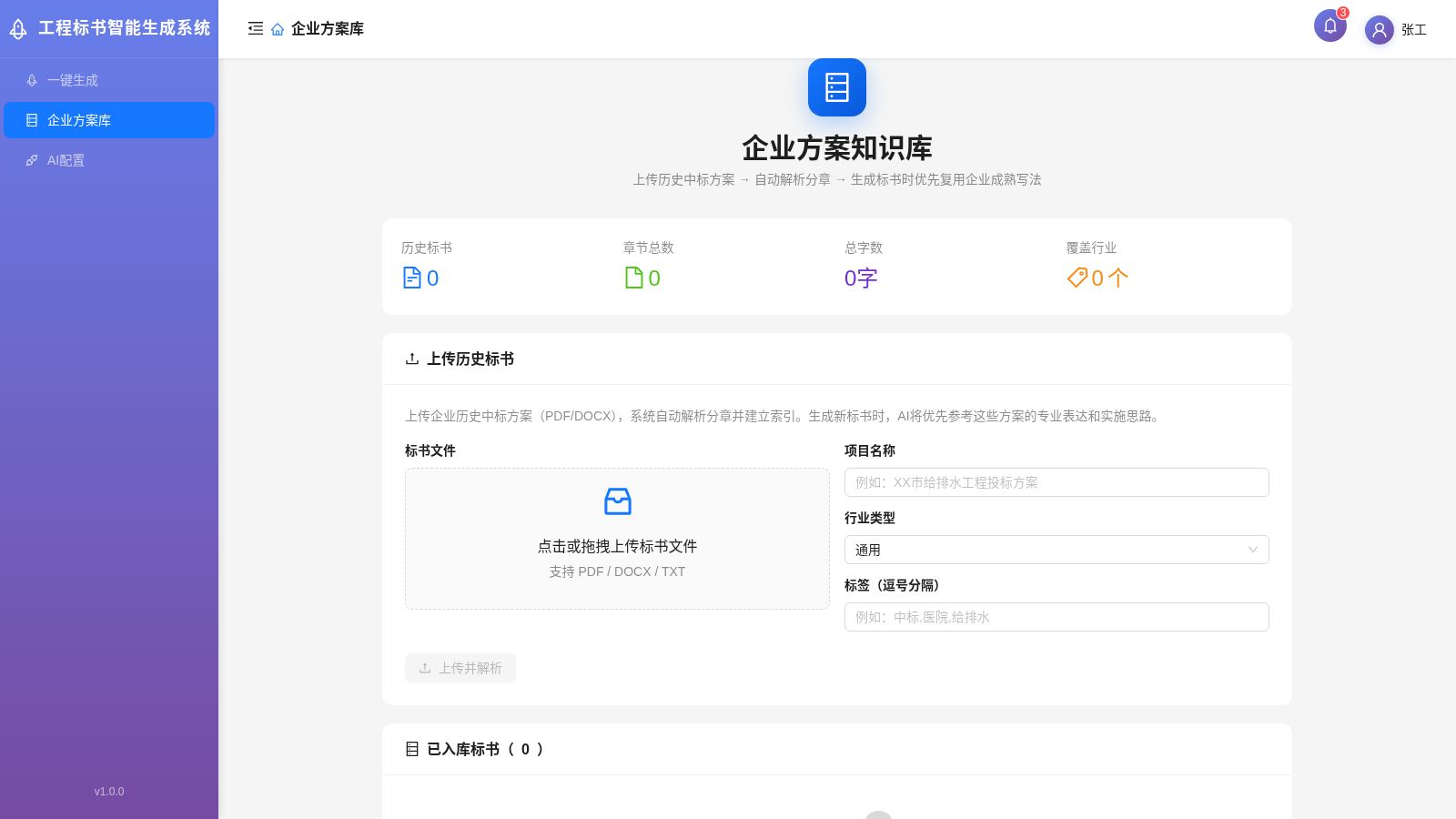Click the green file icon under 章节总数
The image size is (1456, 819).
tap(634, 278)
